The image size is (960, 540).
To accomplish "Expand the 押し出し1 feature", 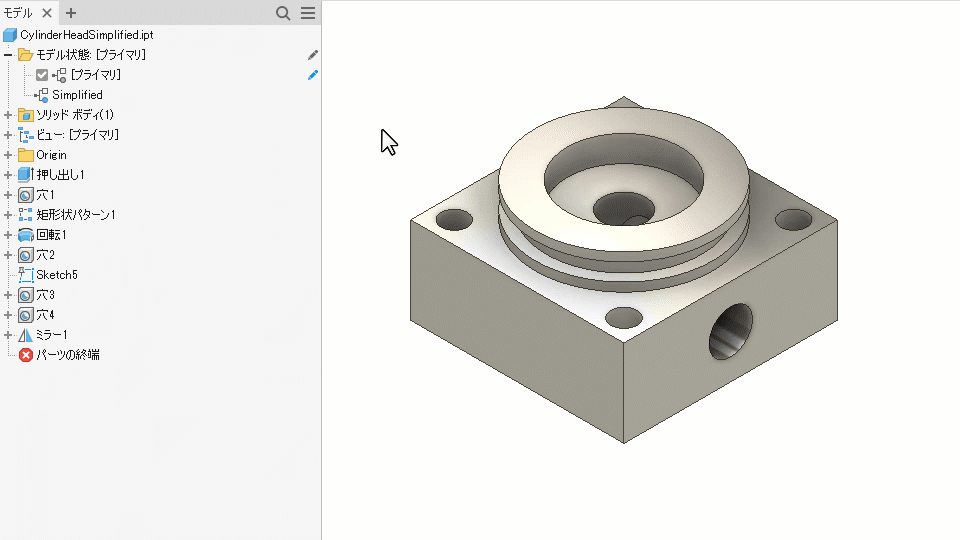I will coord(8,175).
